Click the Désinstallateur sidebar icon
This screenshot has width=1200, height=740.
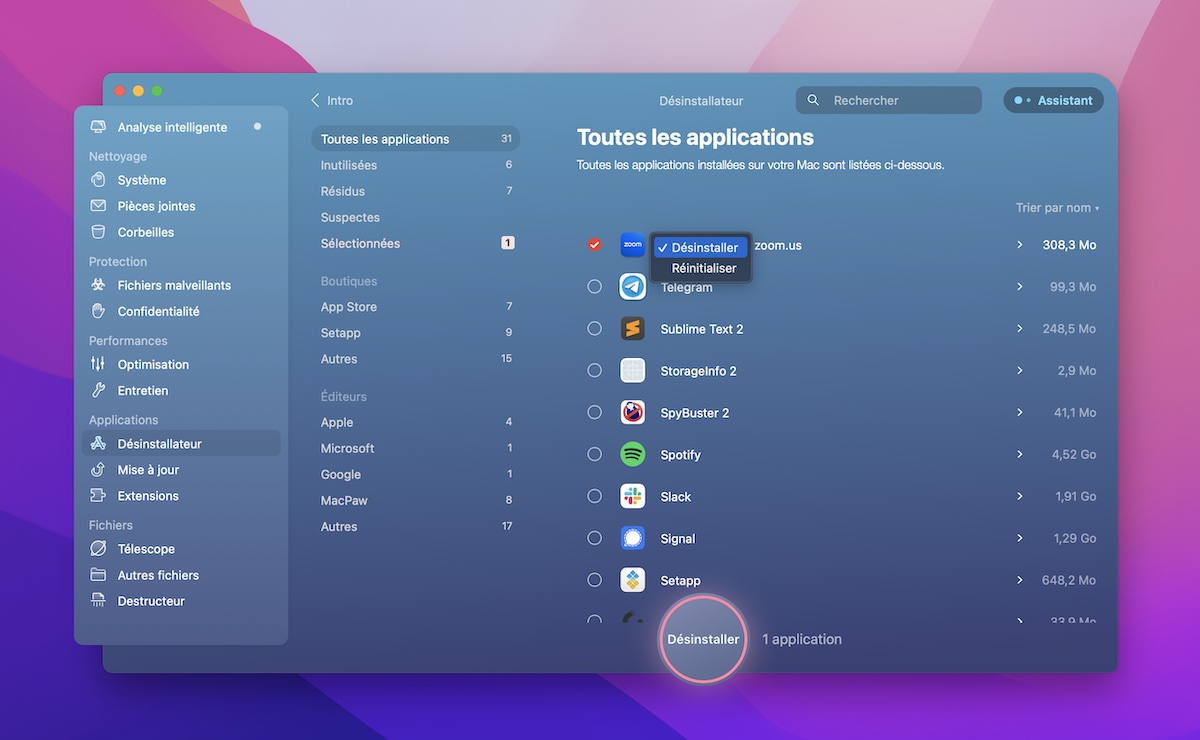coord(98,443)
